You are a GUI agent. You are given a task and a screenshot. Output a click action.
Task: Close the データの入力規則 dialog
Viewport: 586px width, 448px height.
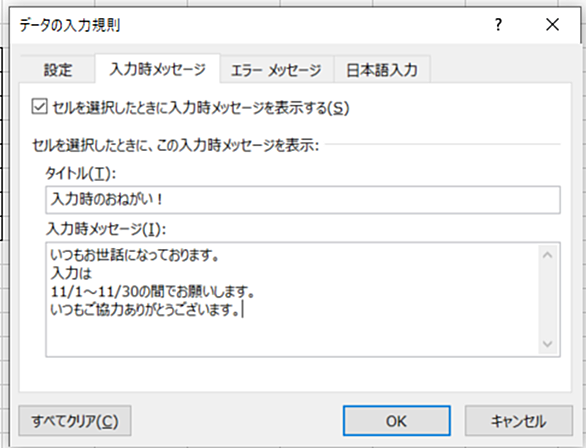pyautogui.click(x=552, y=25)
